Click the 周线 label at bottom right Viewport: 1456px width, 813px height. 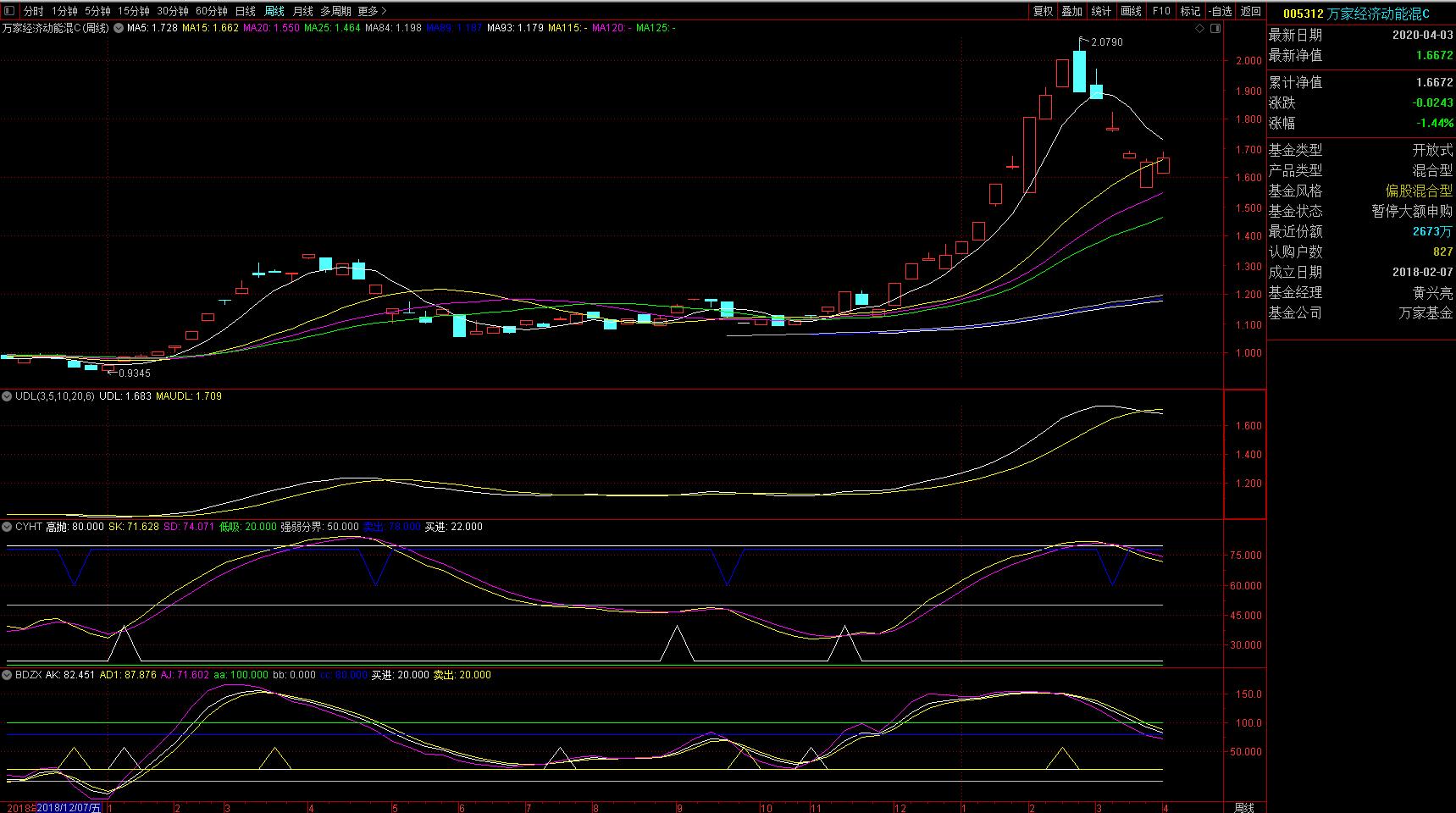click(x=1243, y=807)
